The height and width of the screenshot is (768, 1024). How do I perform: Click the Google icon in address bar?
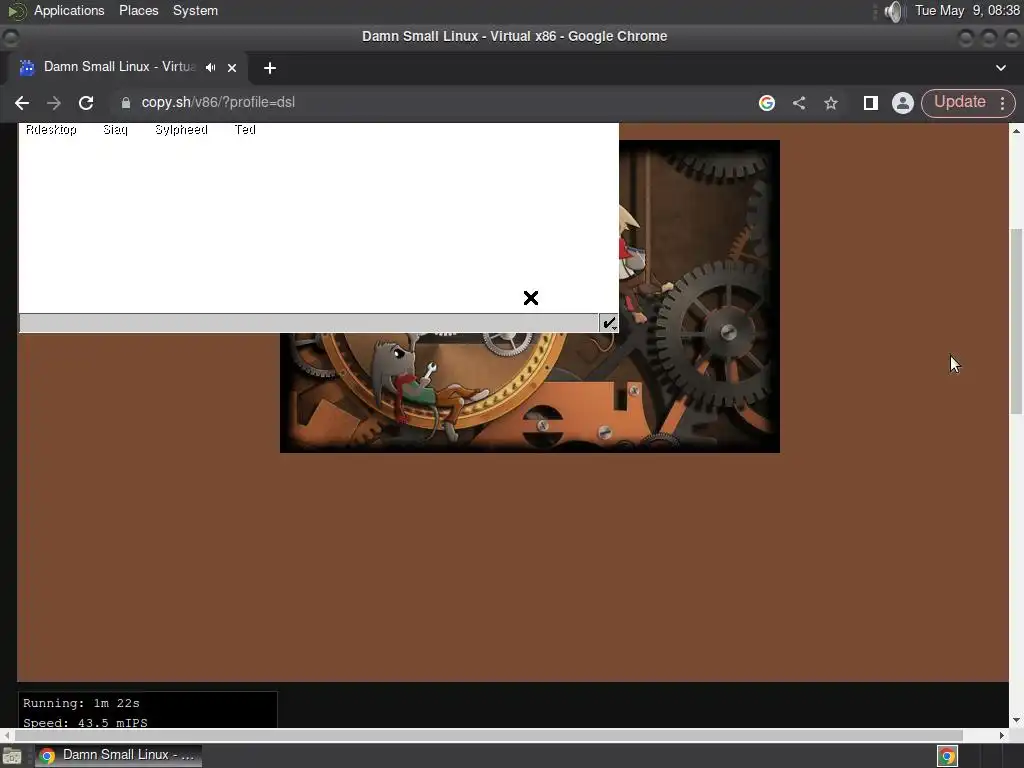click(767, 103)
